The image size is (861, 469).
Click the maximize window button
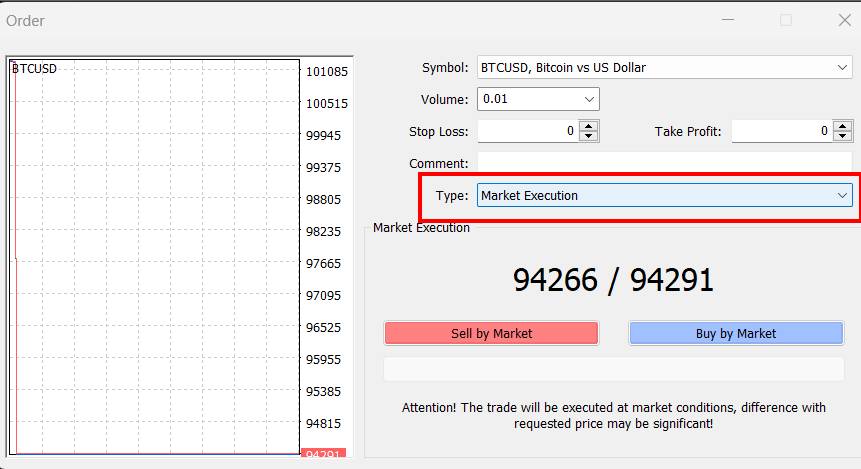point(786,20)
